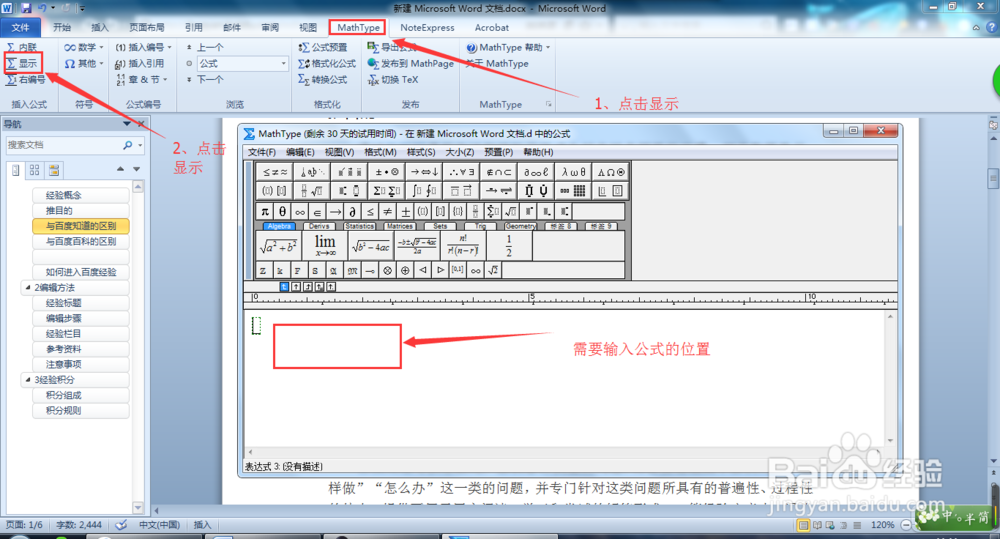Screen dimensions: 1000x539
Task: Open the arrow symbols palette (→⇔↓)
Action: point(424,172)
